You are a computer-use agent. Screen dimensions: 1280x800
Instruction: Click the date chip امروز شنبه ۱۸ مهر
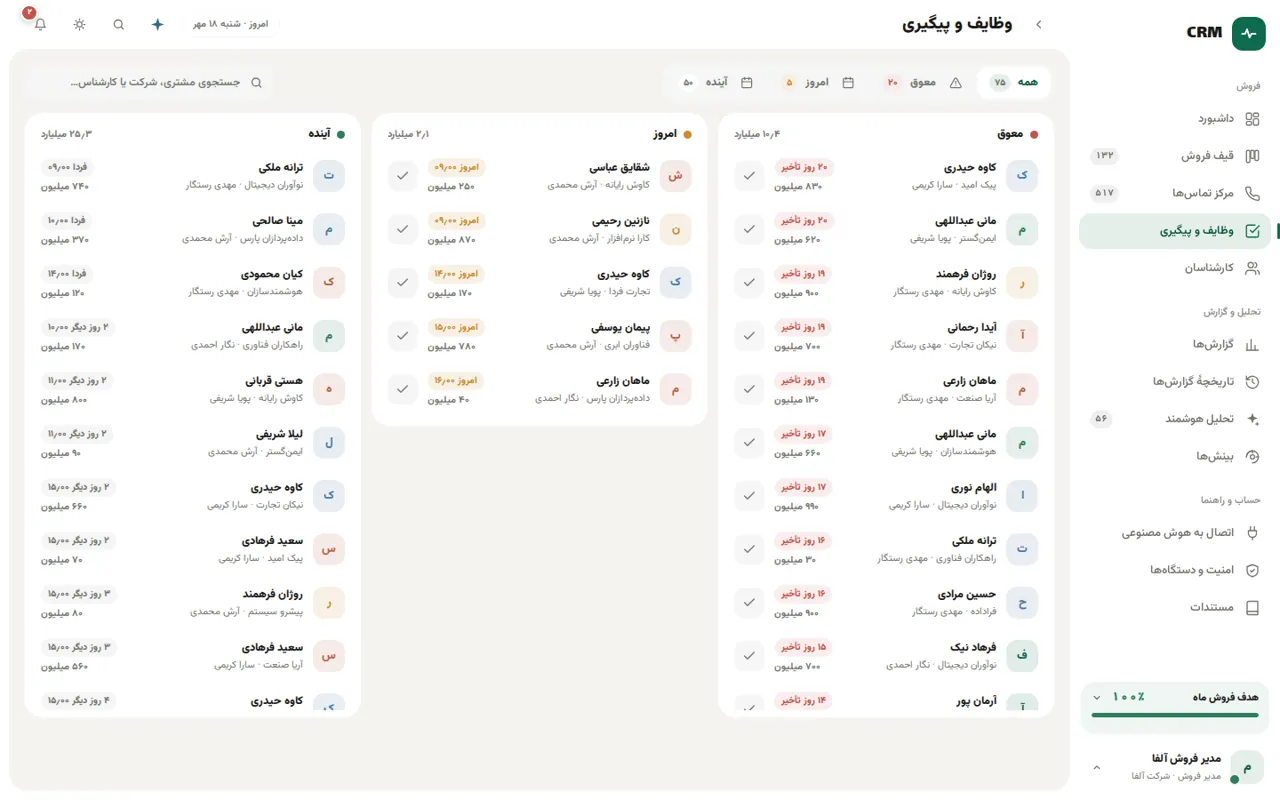(x=231, y=24)
